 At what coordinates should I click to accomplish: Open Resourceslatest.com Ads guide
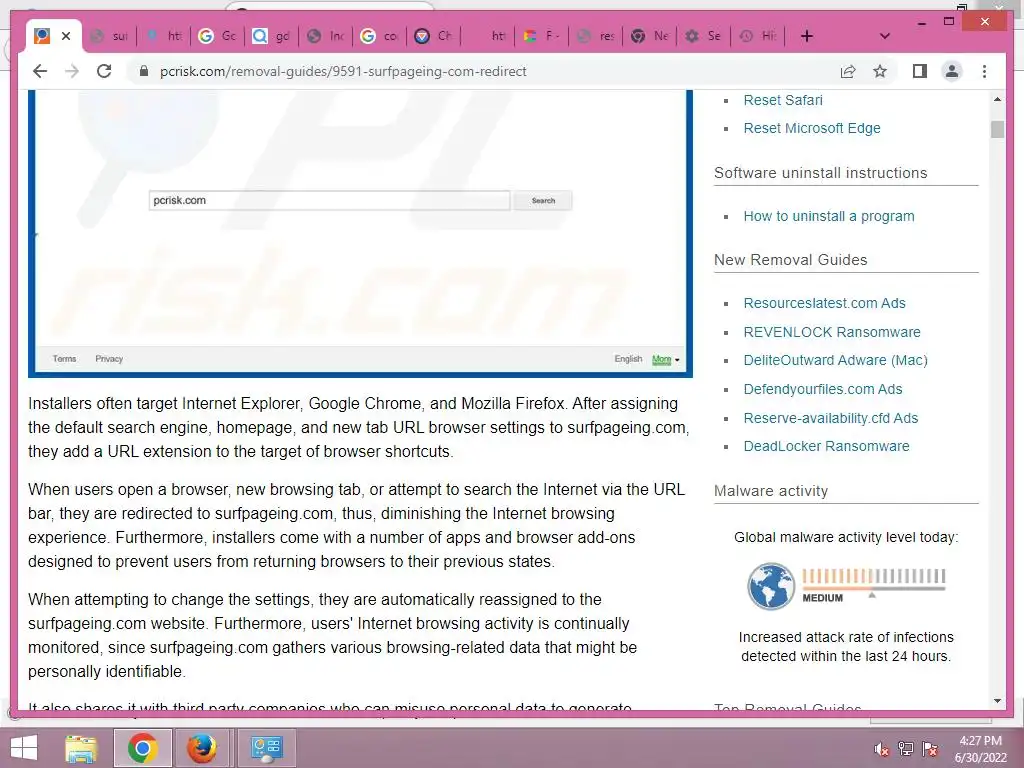point(824,303)
